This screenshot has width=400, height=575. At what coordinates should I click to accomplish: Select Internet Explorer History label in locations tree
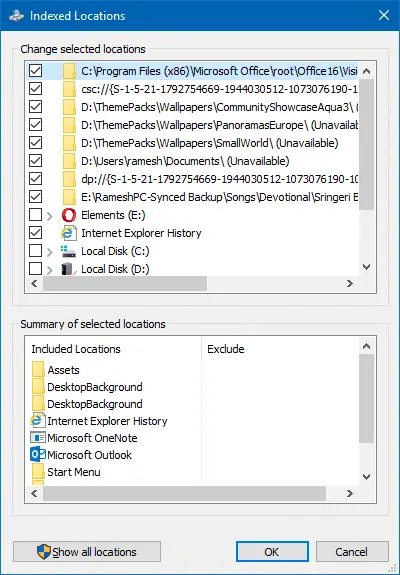coord(141,233)
